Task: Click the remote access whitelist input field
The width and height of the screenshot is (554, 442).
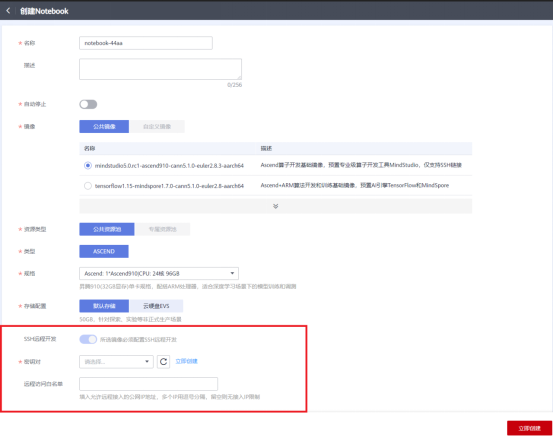Action: 148,384
